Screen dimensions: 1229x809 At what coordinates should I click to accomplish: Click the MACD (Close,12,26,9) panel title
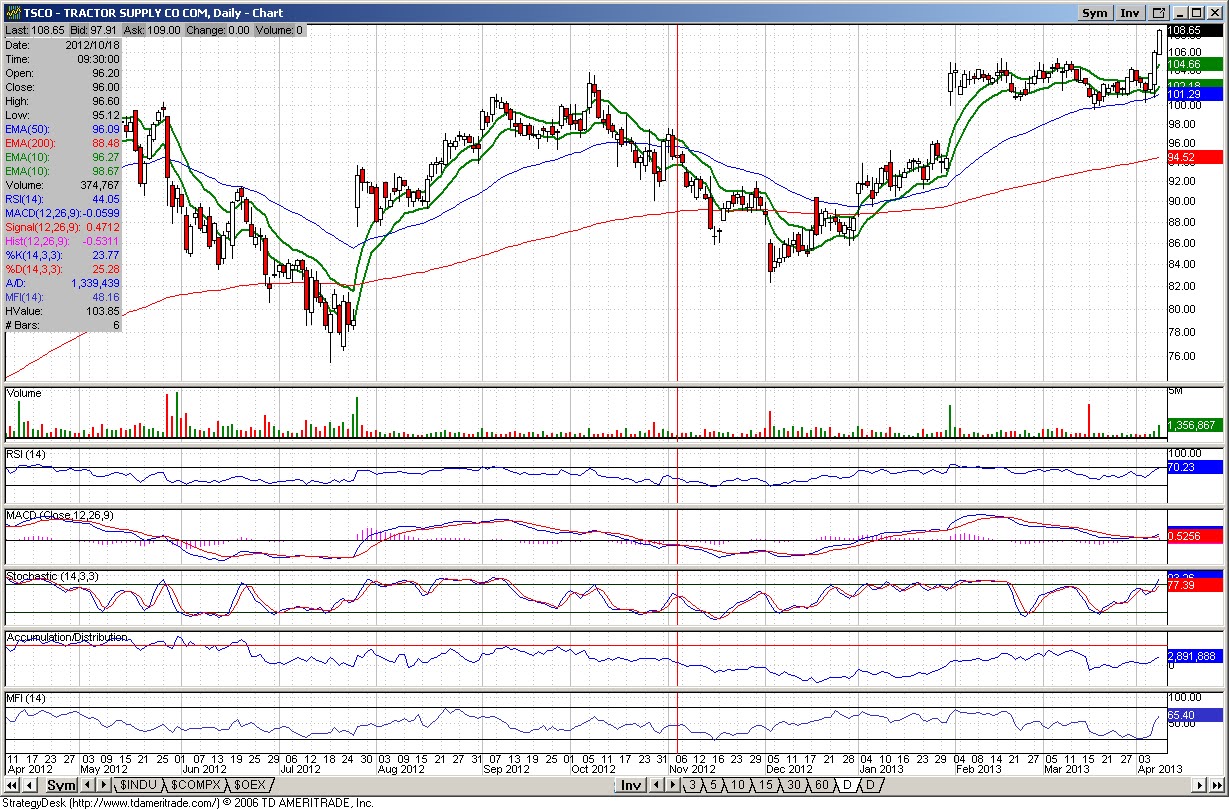tap(60, 515)
